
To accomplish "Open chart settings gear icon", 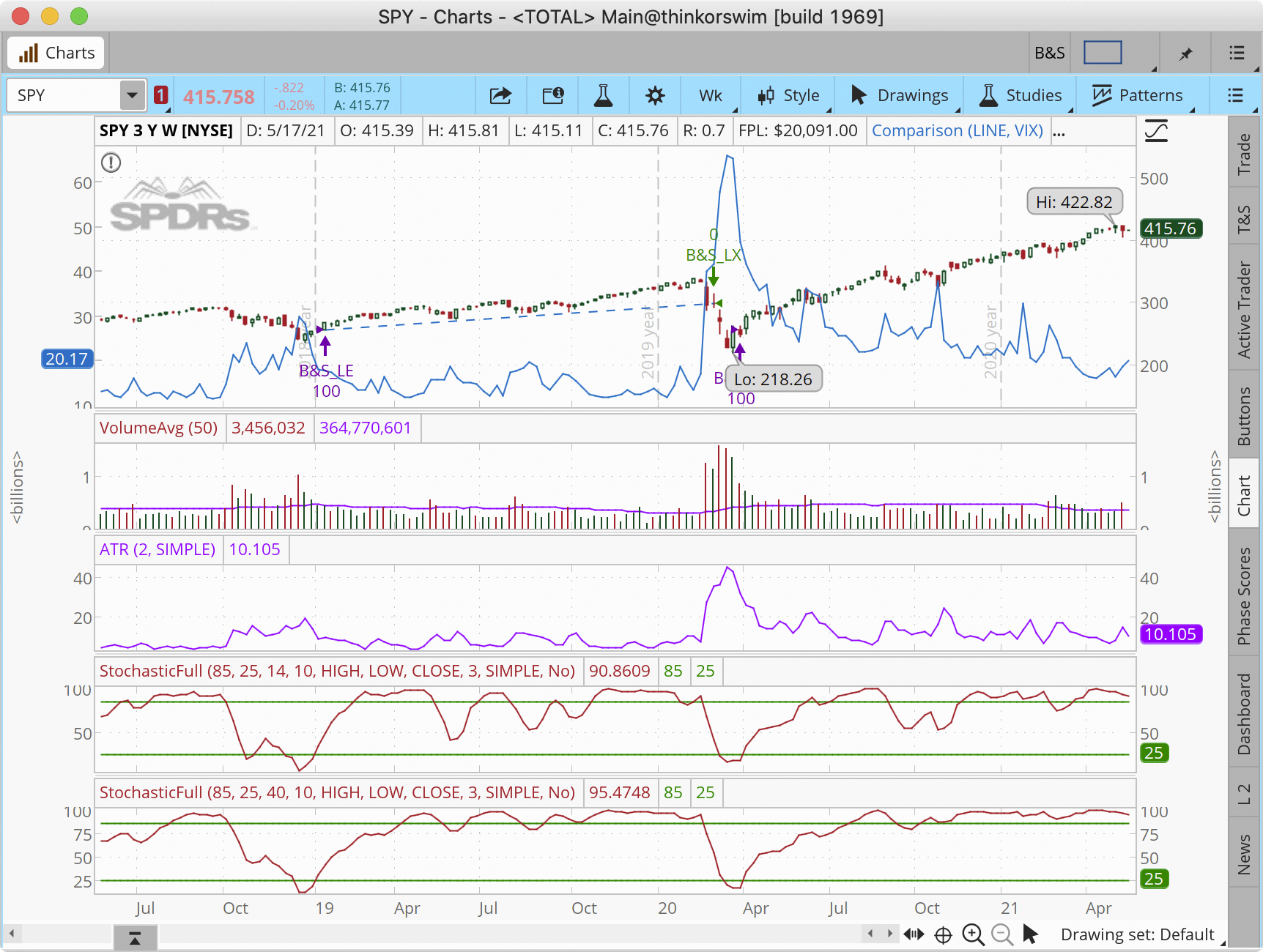I will coord(655,95).
